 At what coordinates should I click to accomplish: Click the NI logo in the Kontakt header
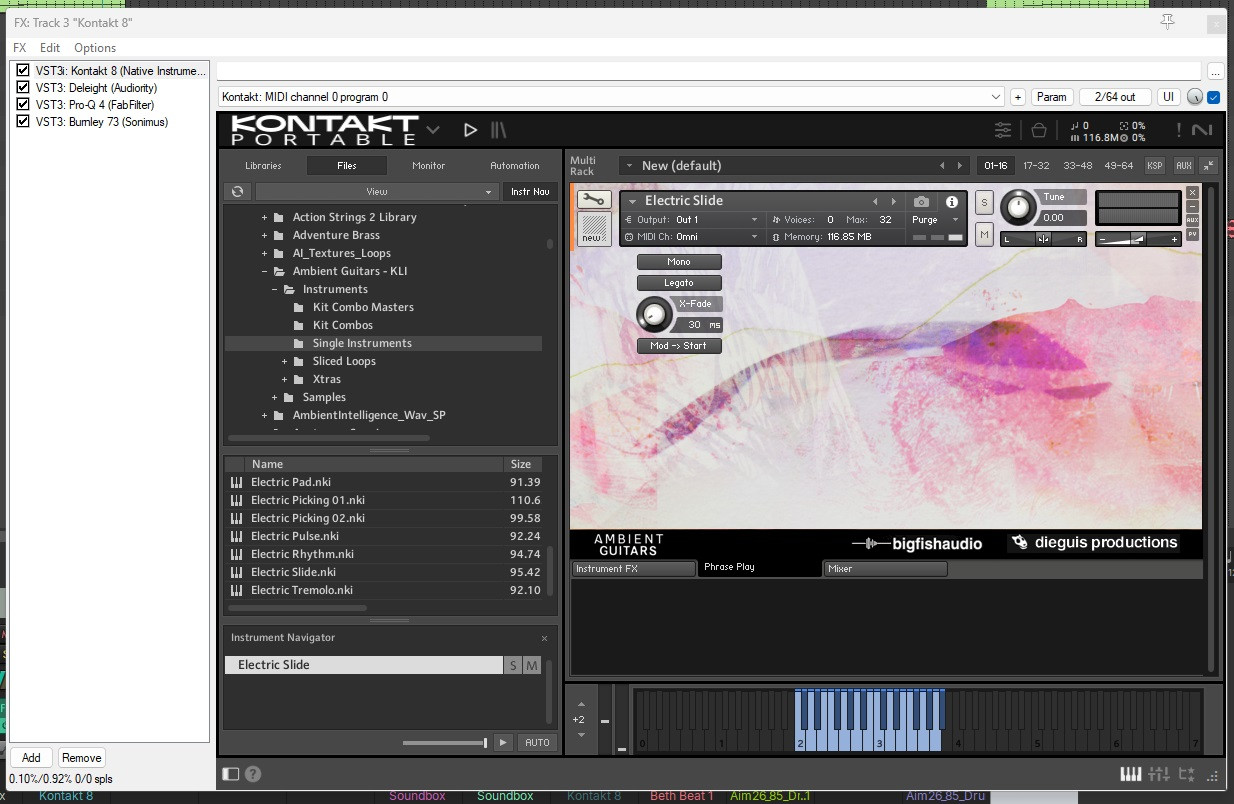[1201, 130]
